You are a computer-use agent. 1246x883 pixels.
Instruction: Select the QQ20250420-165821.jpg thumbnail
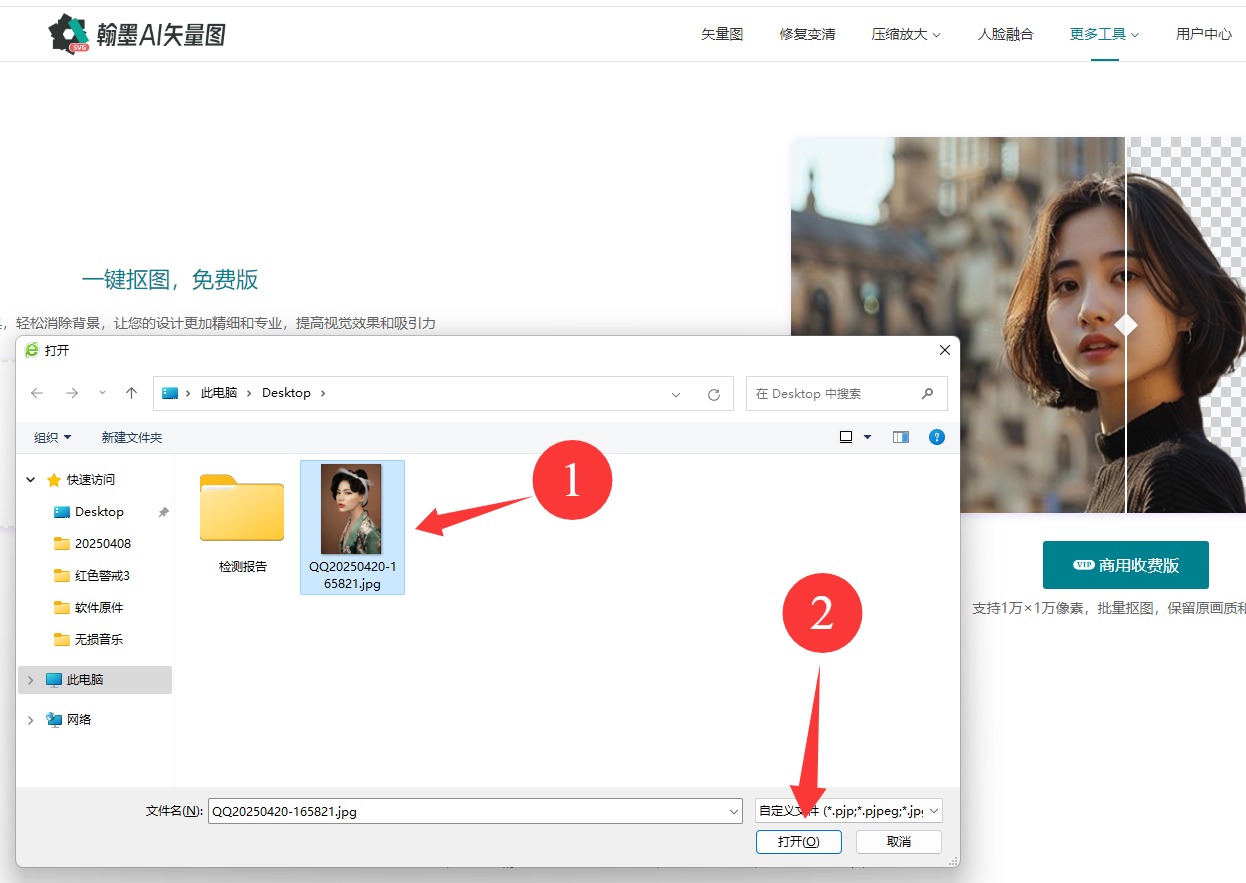(351, 510)
